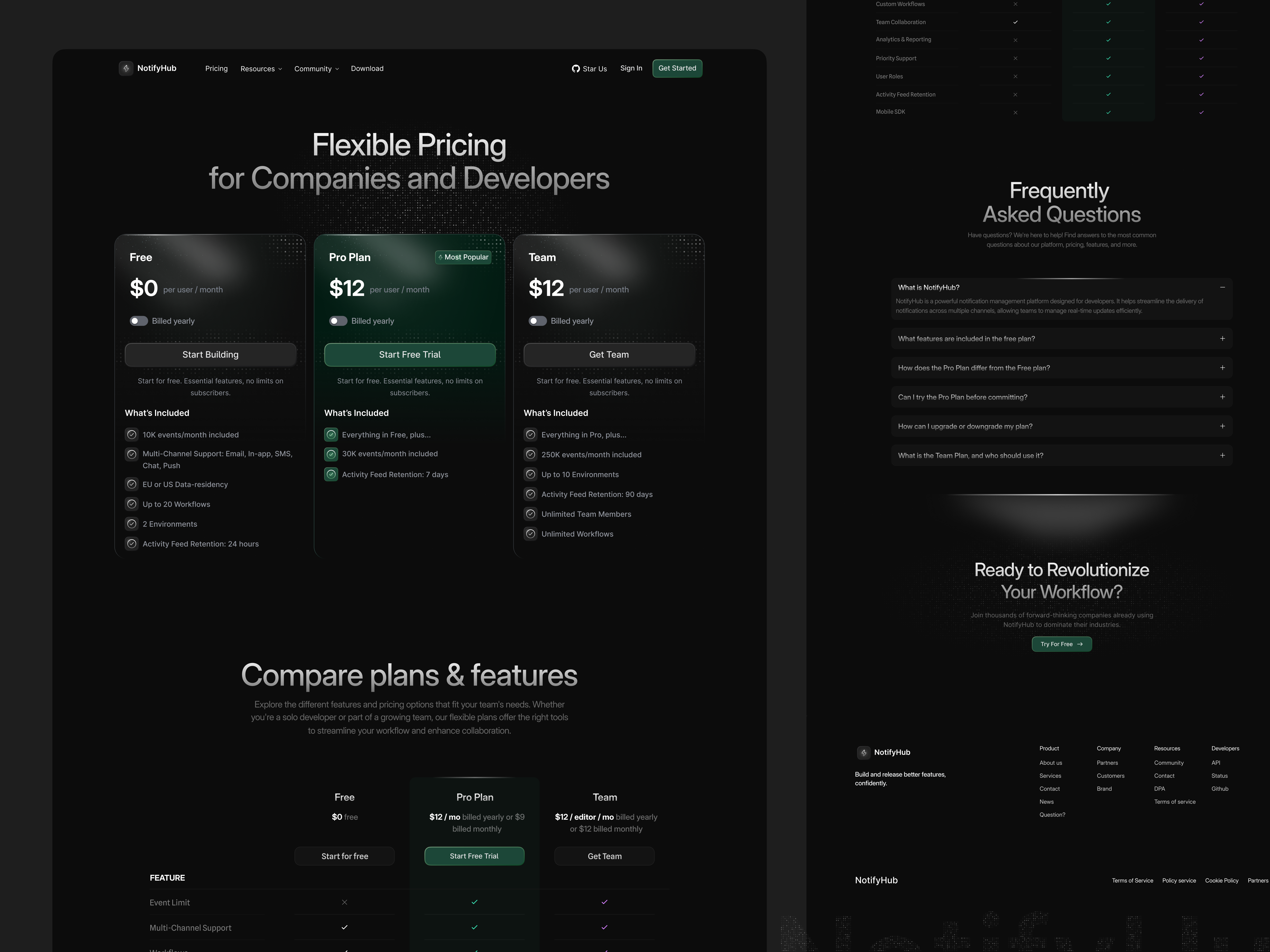
Task: Click green check icon beside Everything in Free
Action: (331, 435)
